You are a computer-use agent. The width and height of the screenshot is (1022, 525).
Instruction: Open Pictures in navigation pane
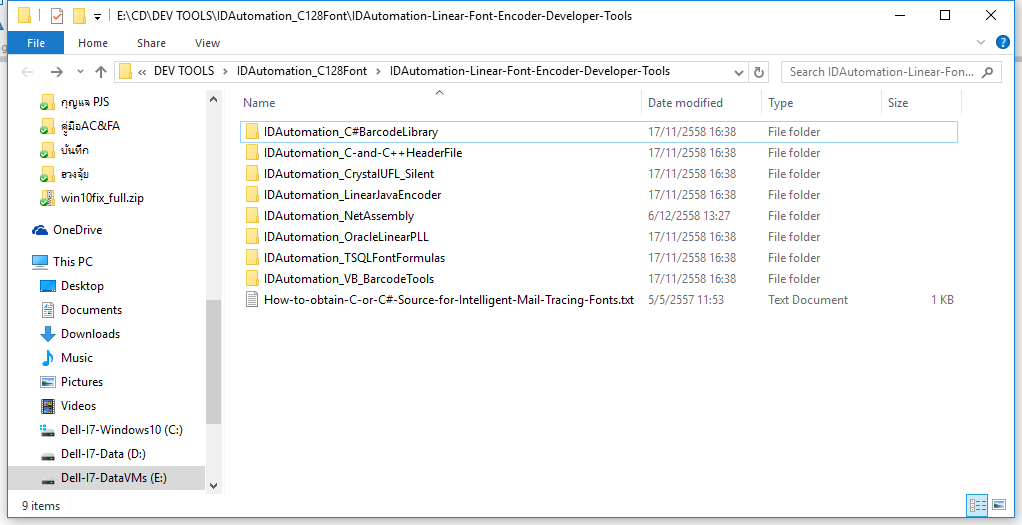coord(81,382)
